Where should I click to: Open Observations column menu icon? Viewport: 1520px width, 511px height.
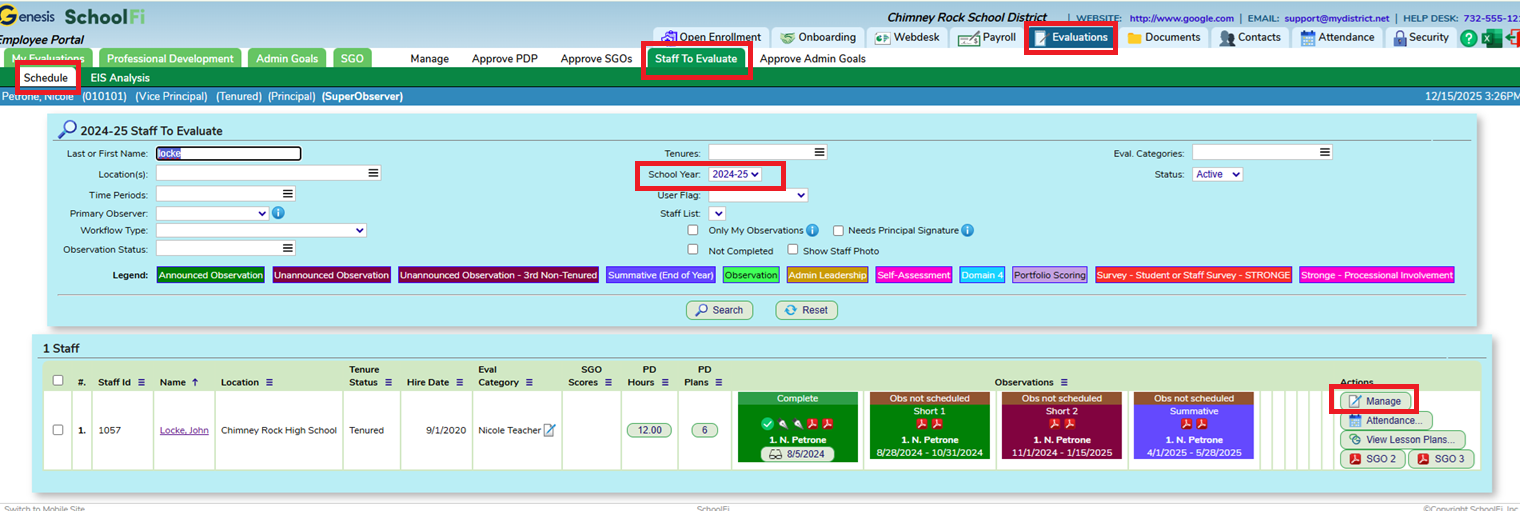(x=1064, y=382)
